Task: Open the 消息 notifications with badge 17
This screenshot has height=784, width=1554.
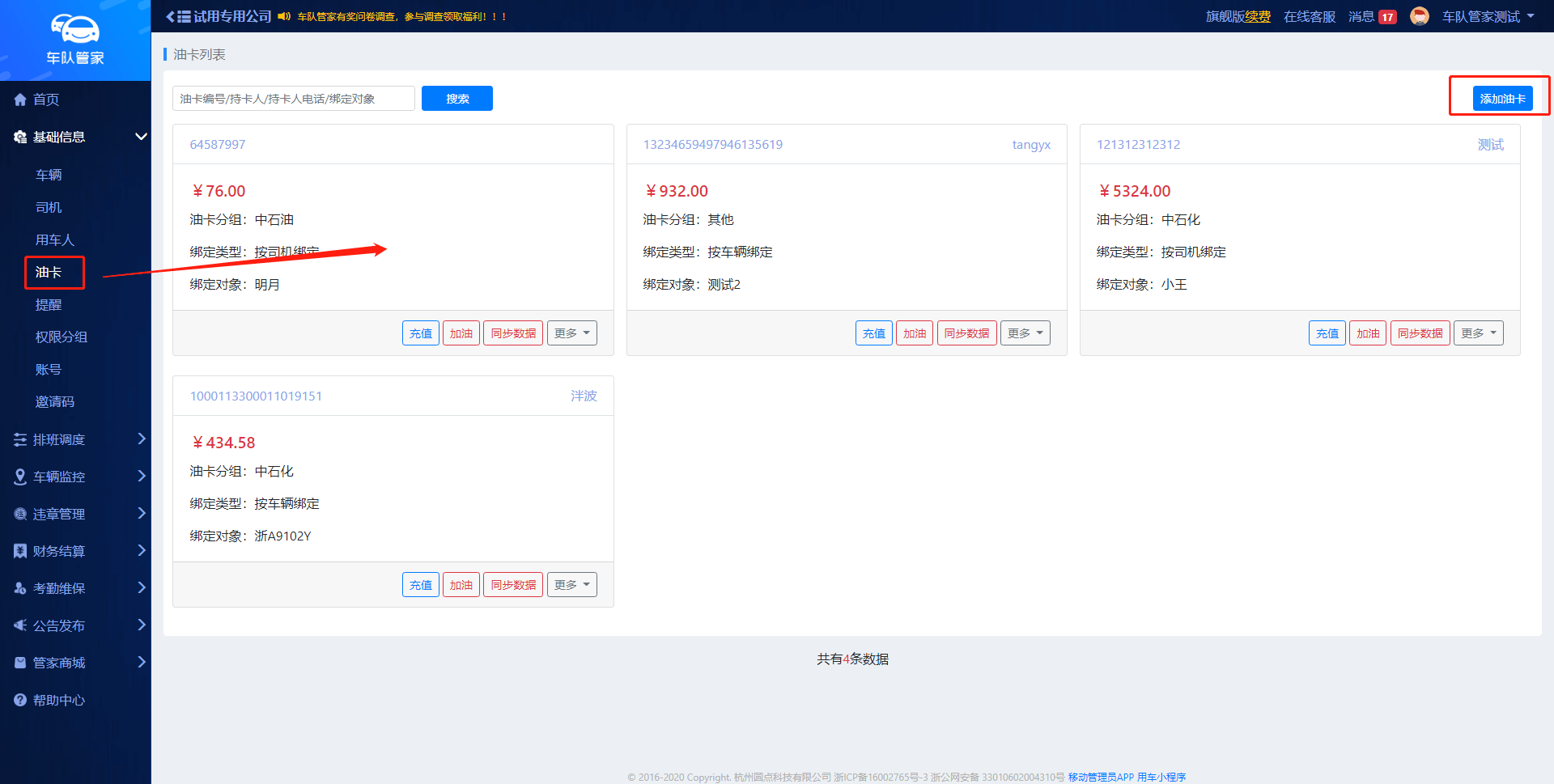Action: tap(1372, 16)
